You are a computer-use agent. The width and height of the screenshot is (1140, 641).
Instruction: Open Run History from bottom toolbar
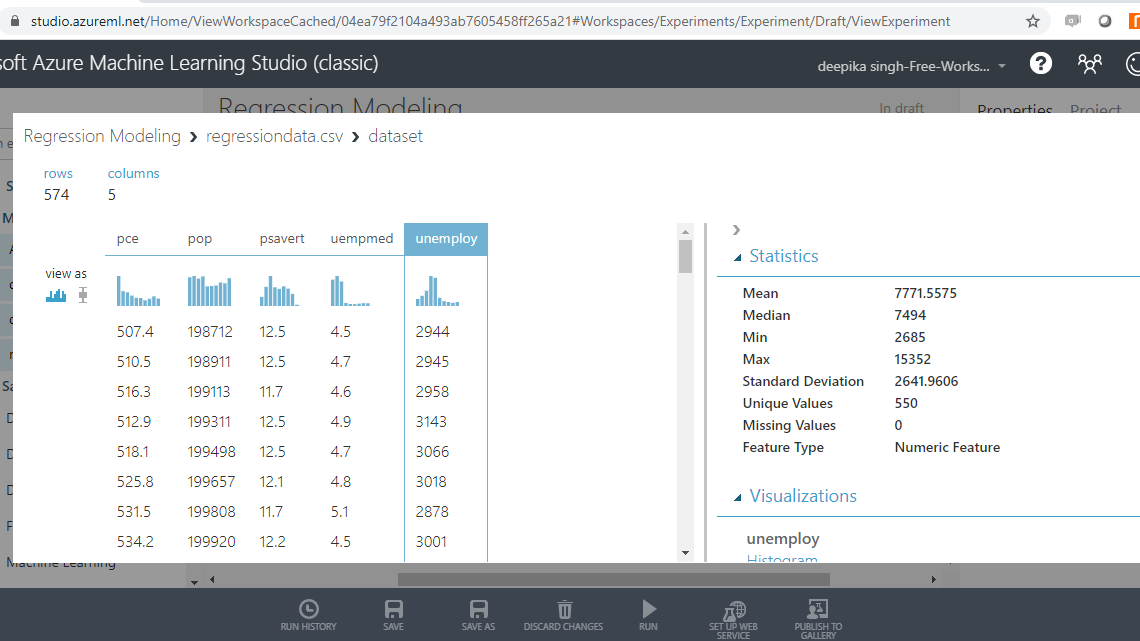(x=308, y=615)
